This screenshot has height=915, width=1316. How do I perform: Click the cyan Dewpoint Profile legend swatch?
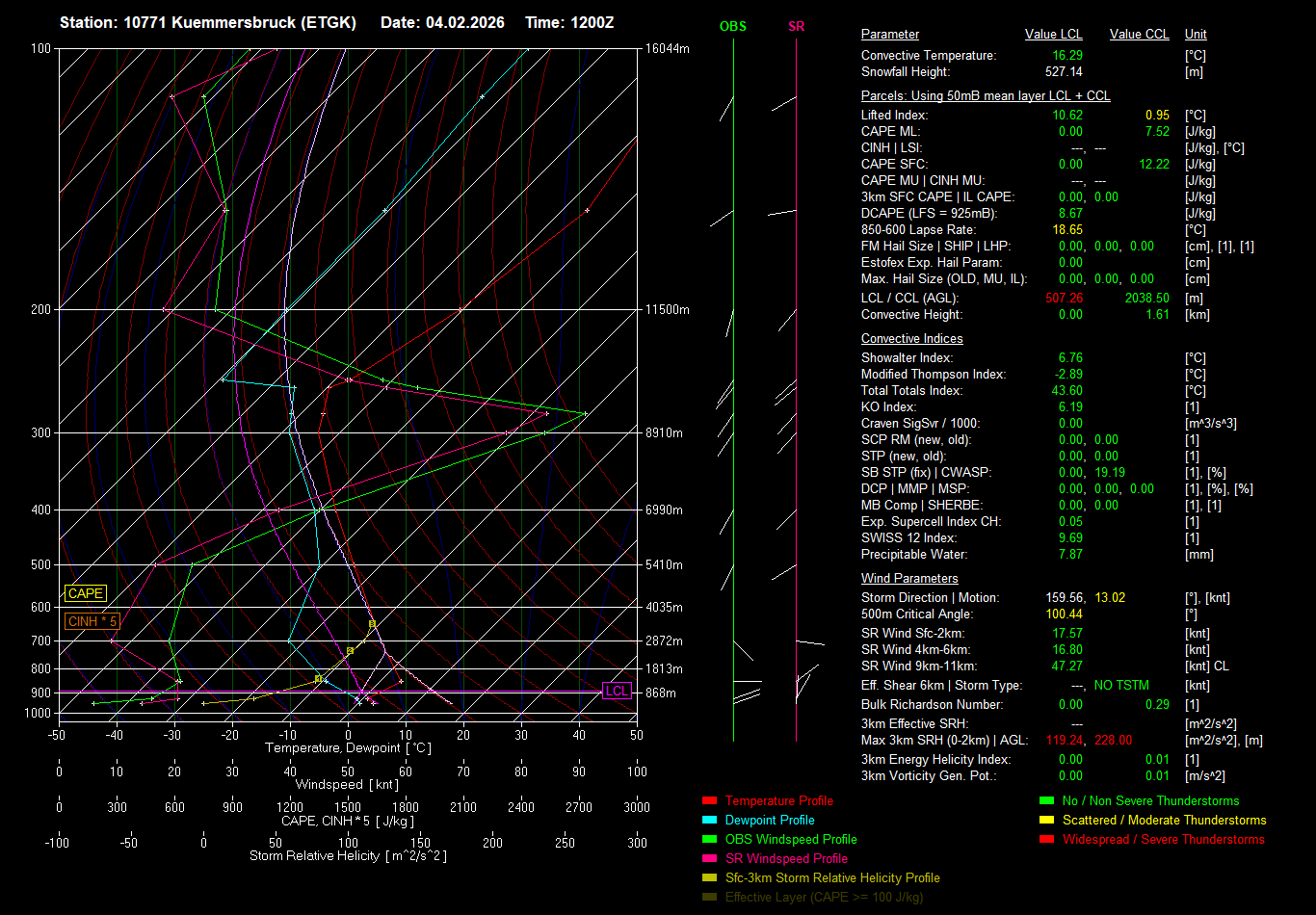pos(709,821)
